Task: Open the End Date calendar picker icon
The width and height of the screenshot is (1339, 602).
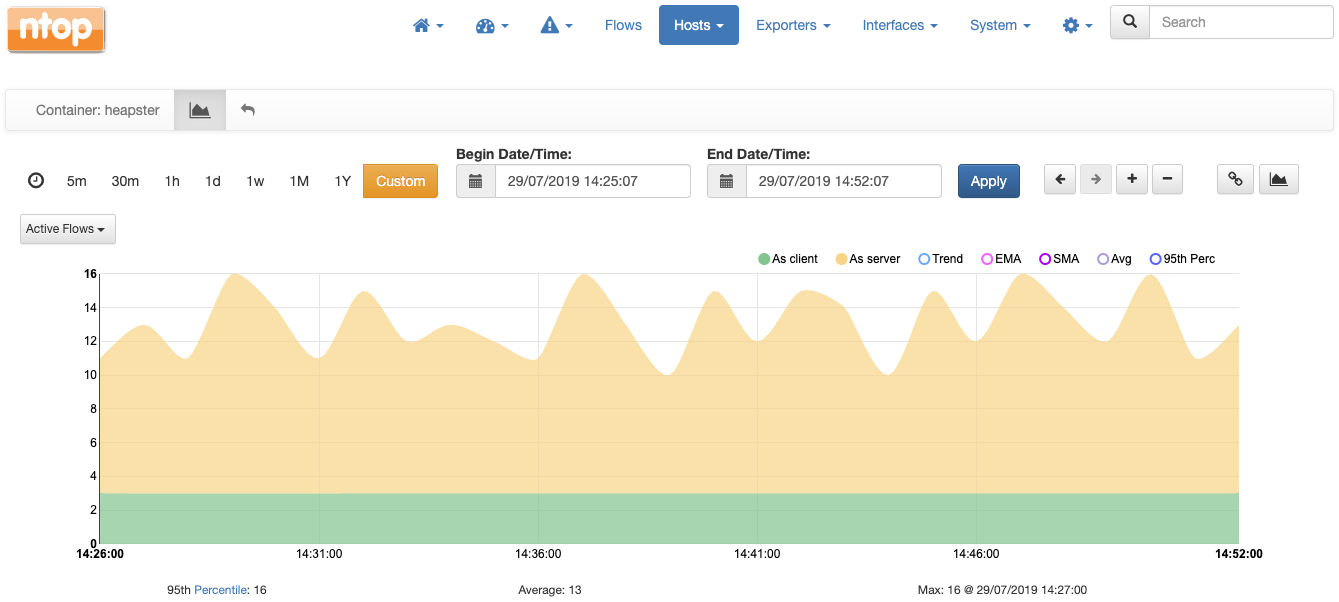Action: 727,181
